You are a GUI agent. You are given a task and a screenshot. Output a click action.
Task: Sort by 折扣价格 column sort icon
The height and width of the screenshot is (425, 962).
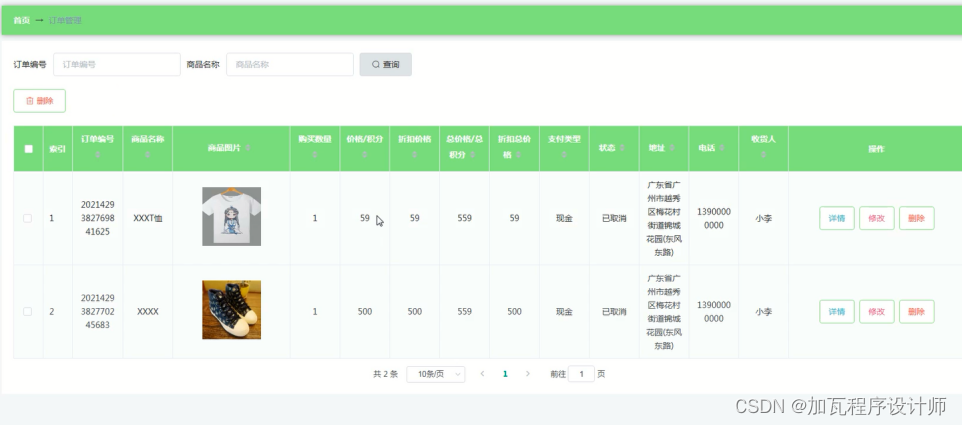(x=414, y=155)
